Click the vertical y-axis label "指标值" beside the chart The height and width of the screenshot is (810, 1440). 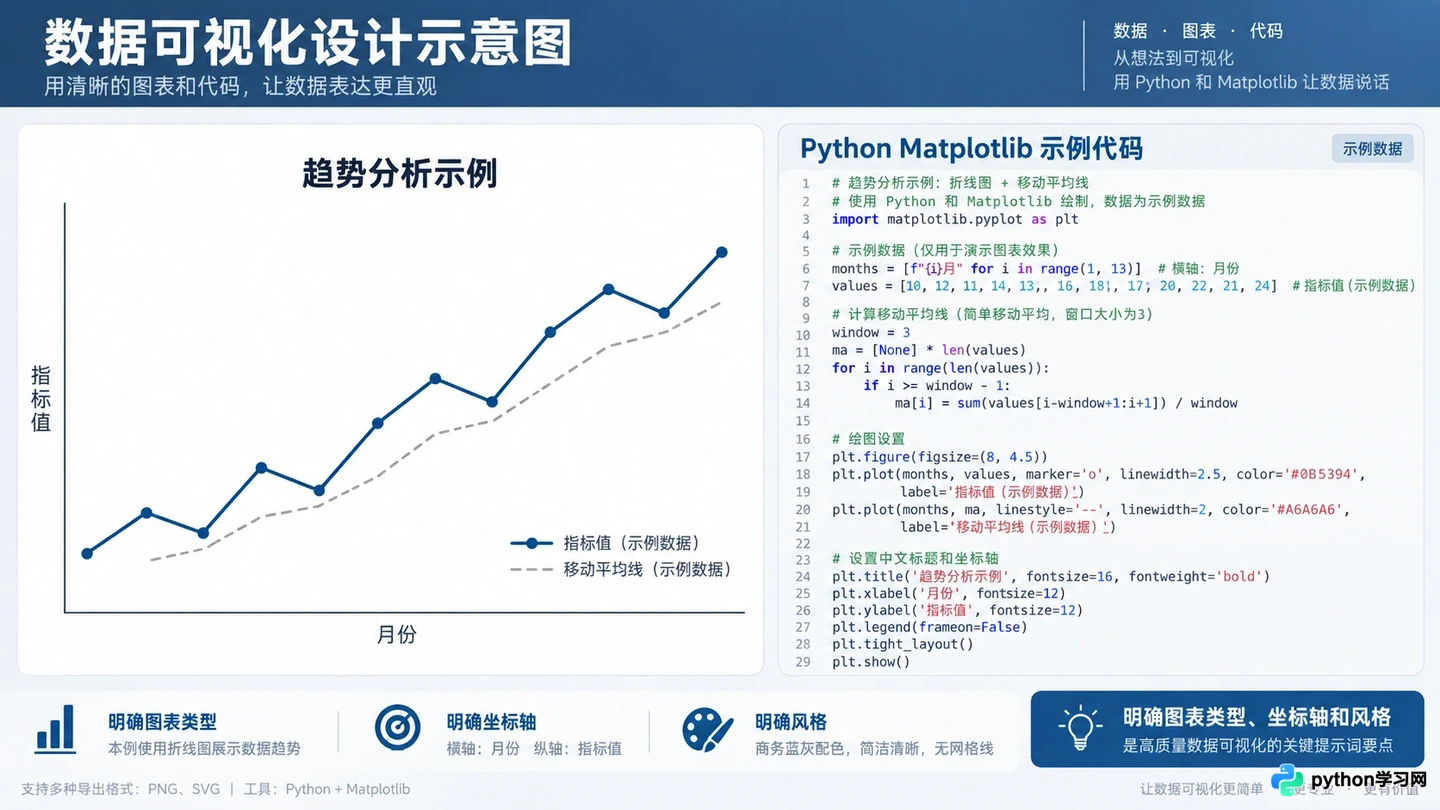[x=41, y=399]
